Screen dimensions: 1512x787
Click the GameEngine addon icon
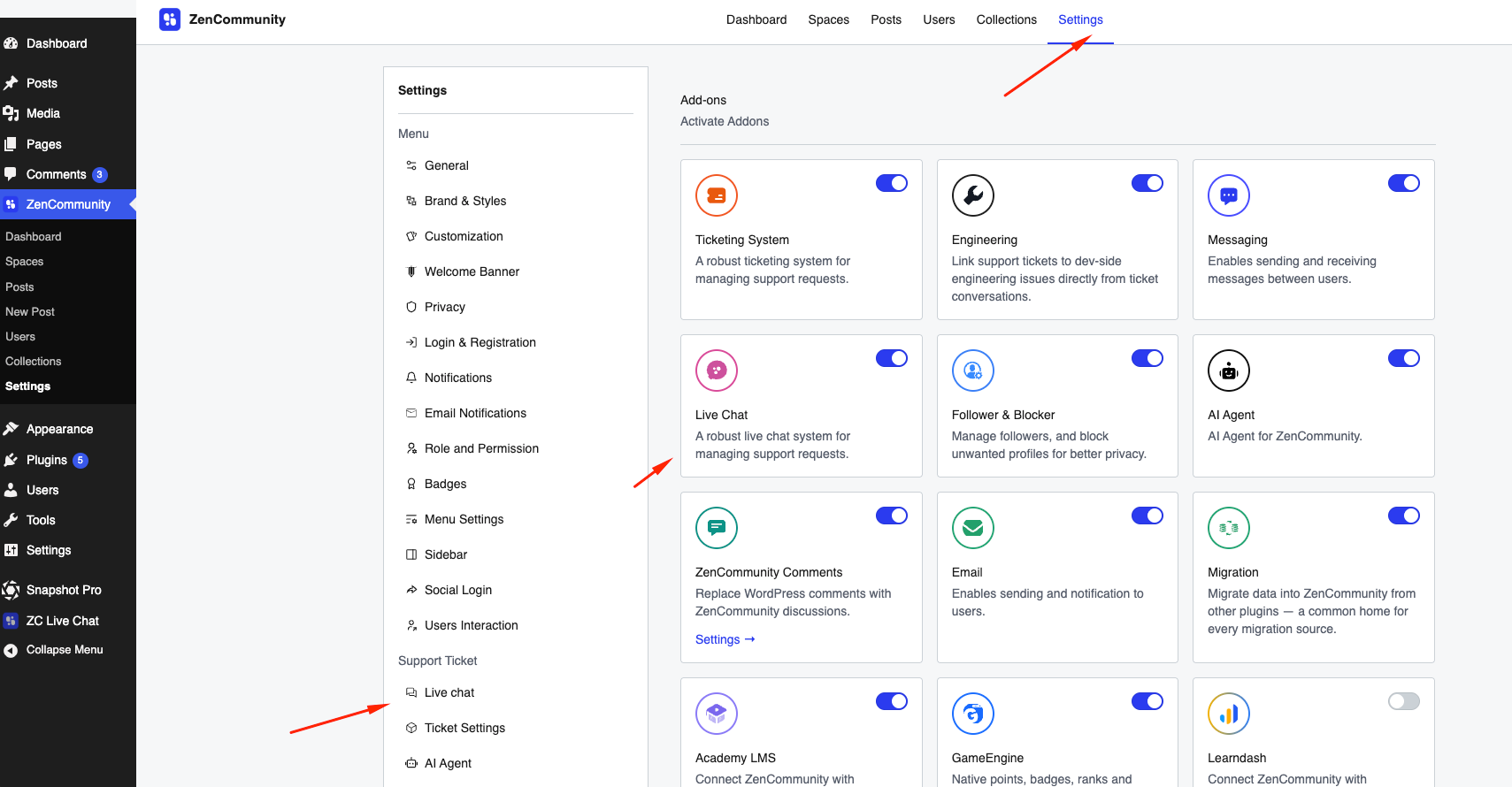tap(973, 714)
